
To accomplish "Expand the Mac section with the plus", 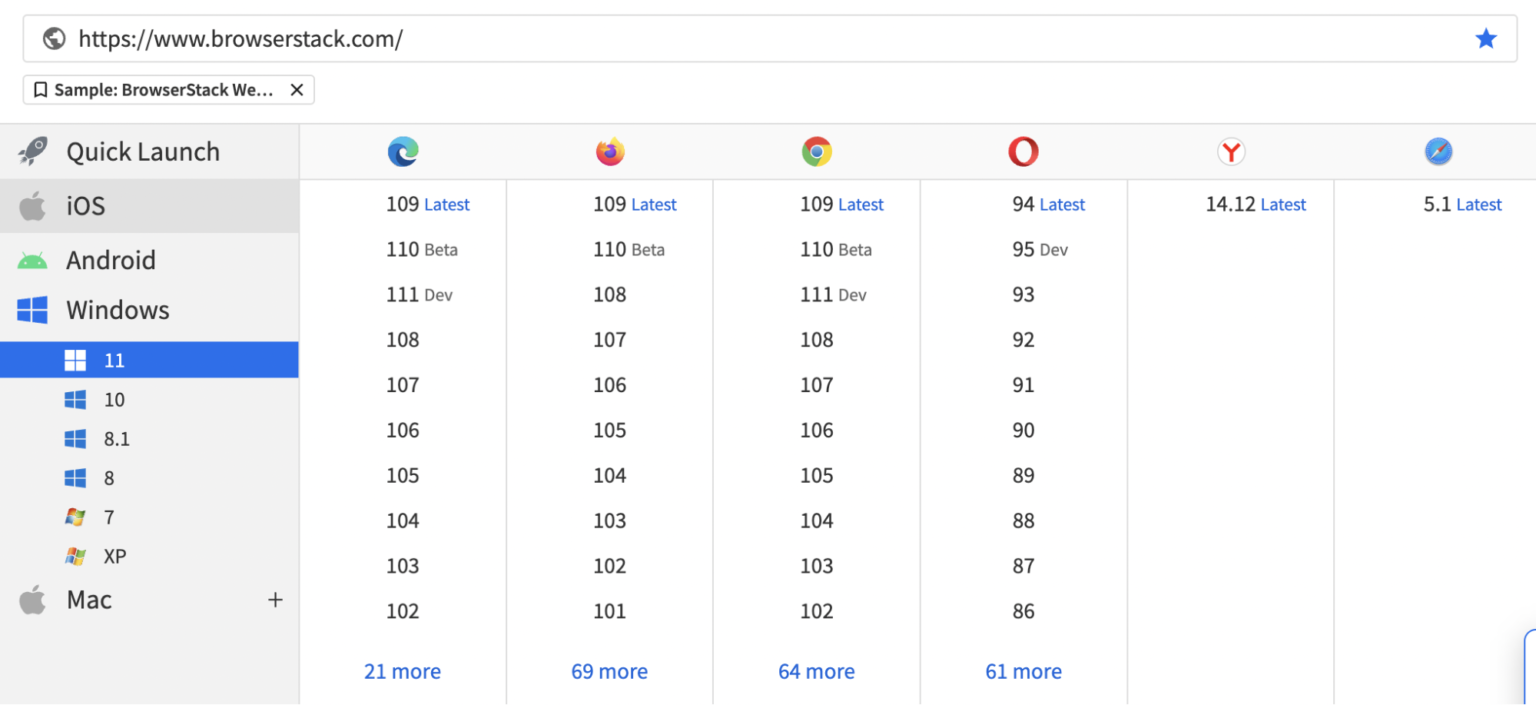I will tap(275, 600).
